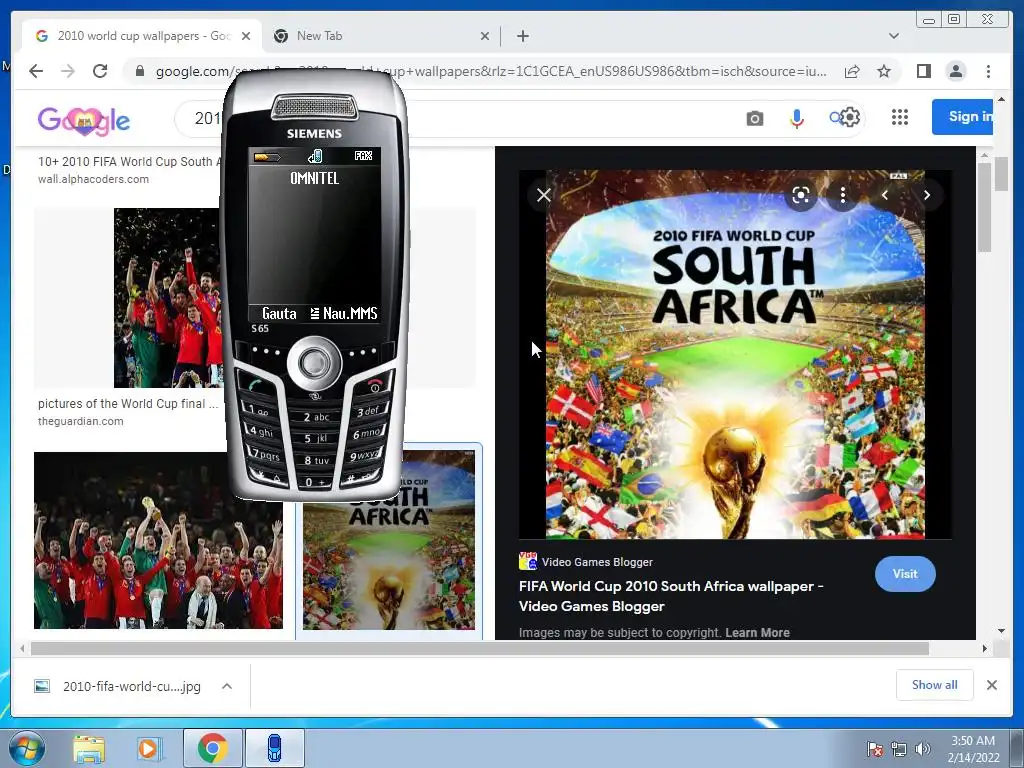Viewport: 1024px width, 768px height.
Task: Click the horizontal scrollbar at page bottom
Action: pos(480,648)
